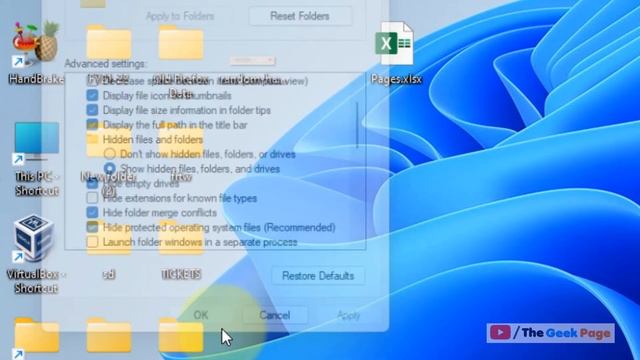Click the Apply to Folders button
This screenshot has width=640, height=360.
(x=180, y=16)
